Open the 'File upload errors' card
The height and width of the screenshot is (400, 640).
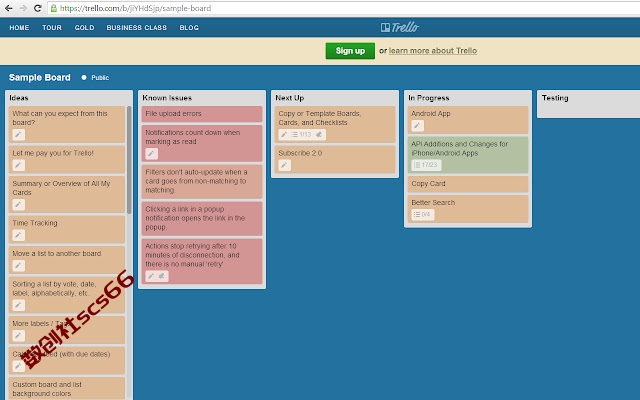[x=202, y=114]
